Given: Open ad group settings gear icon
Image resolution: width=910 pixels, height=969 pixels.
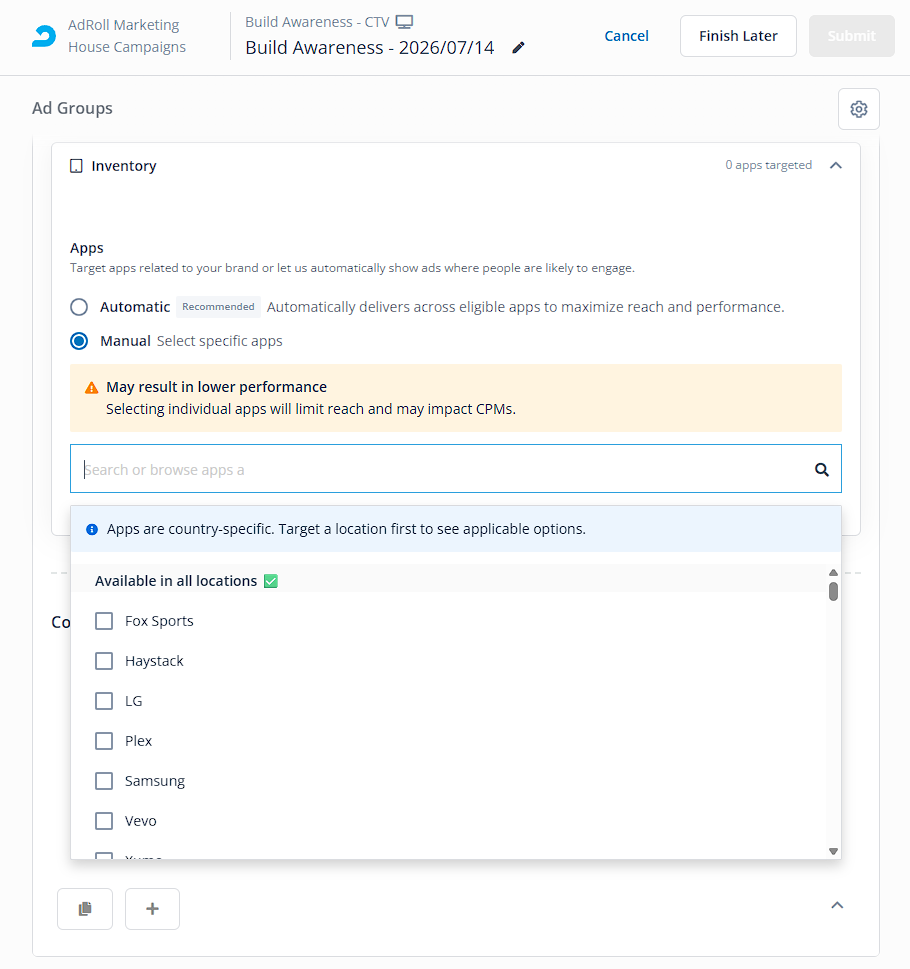Looking at the screenshot, I should click(x=859, y=109).
